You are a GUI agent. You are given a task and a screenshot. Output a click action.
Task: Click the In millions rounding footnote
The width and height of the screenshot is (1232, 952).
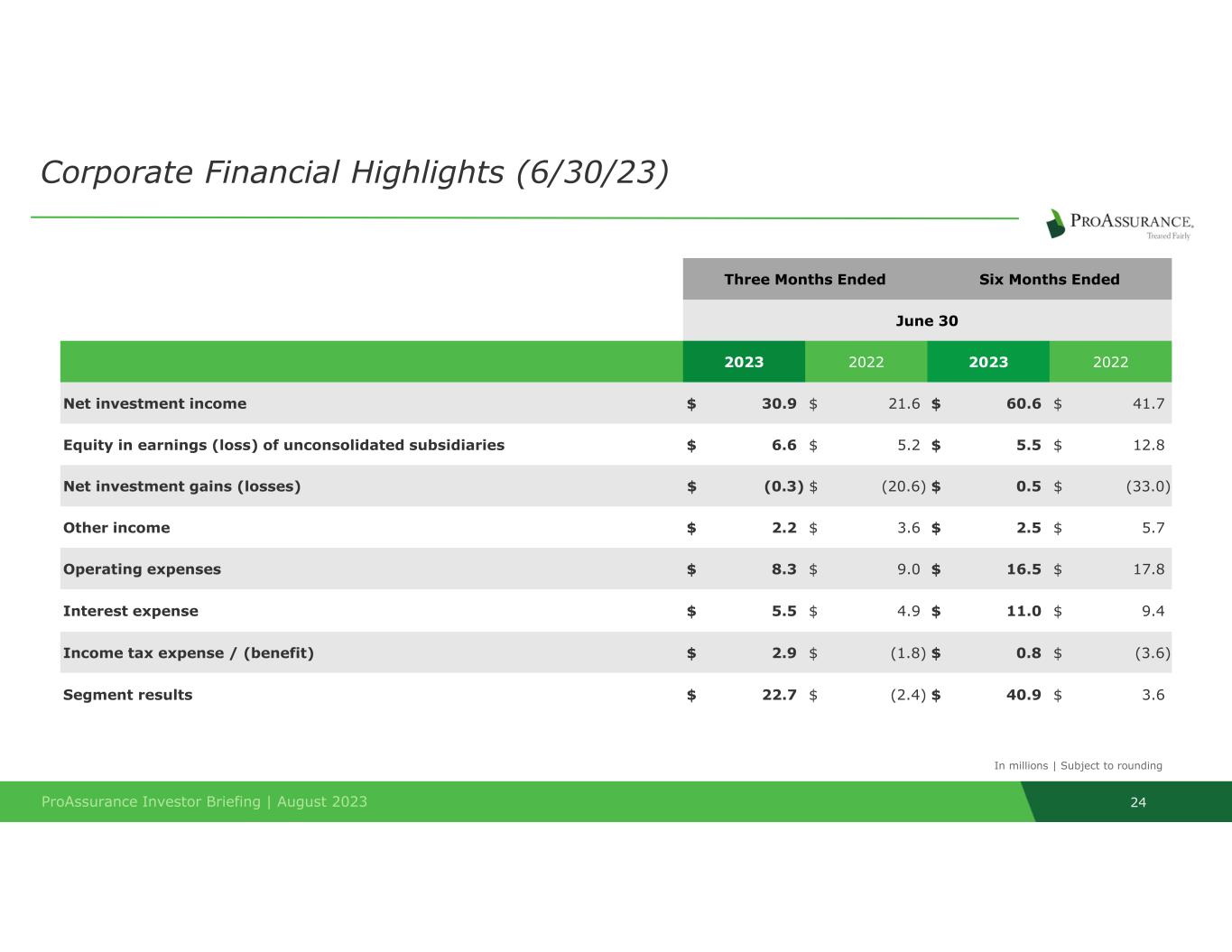(x=1078, y=765)
